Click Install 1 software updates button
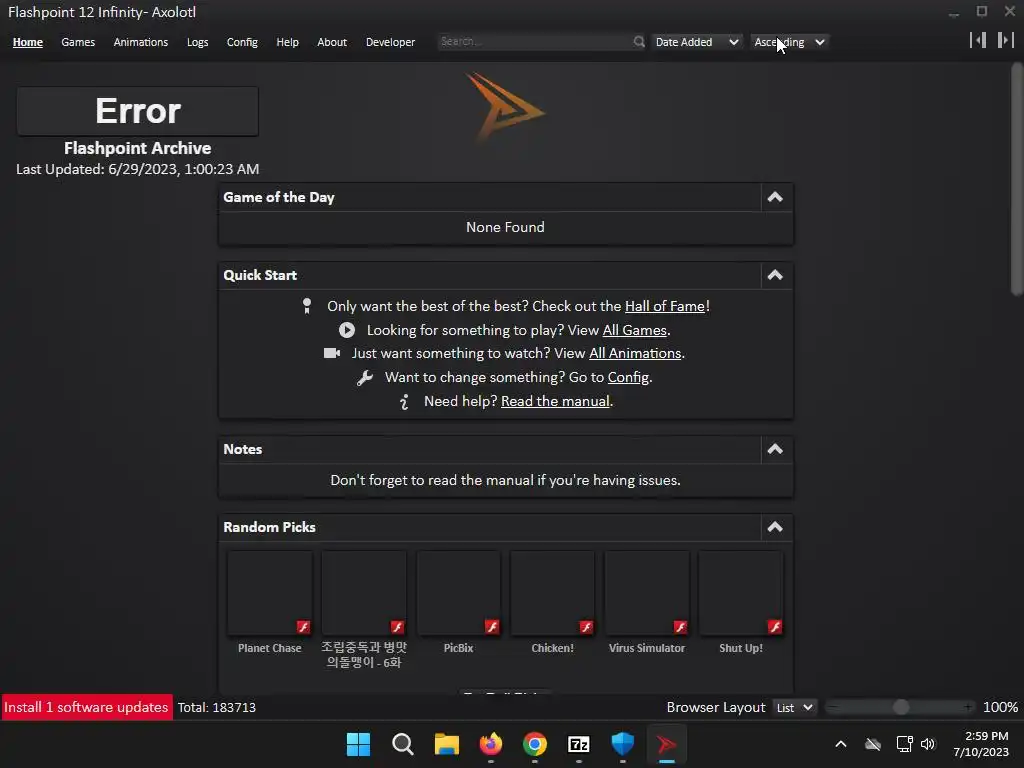Viewport: 1024px width, 768px height. point(86,707)
